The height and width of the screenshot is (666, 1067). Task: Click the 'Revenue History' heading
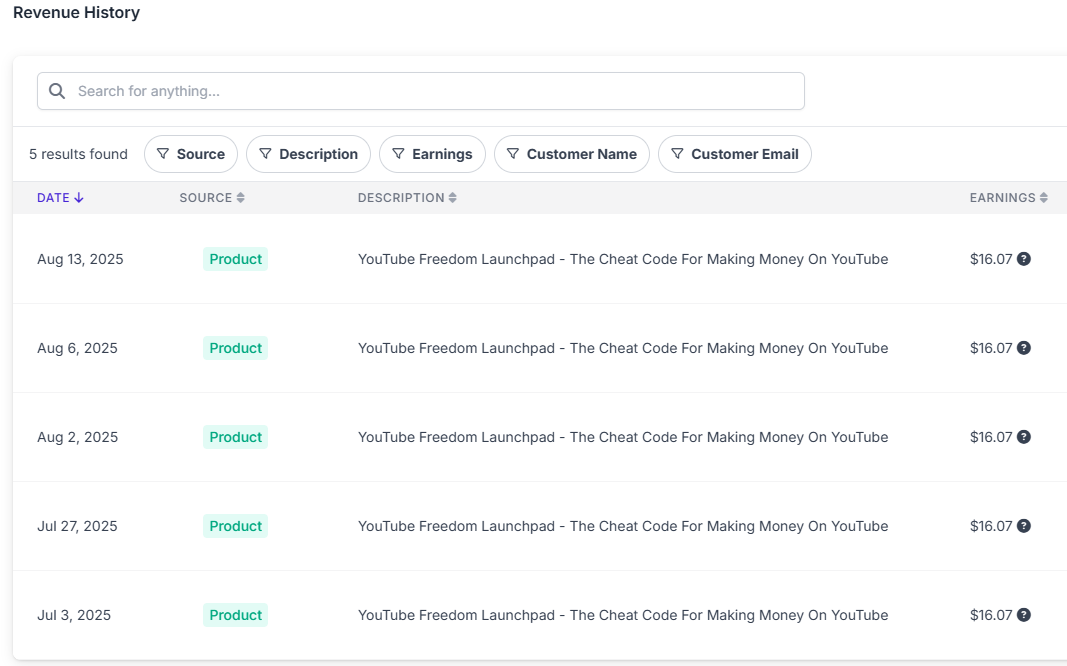[x=76, y=13]
